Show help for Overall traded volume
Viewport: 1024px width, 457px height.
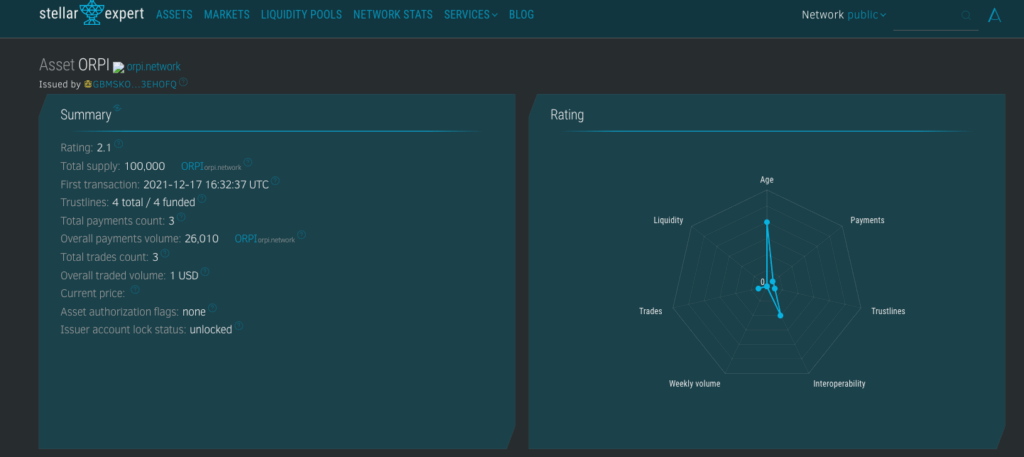[204, 272]
